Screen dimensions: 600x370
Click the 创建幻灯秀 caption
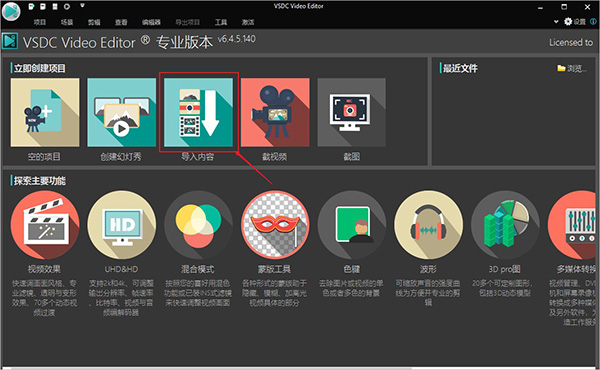(x=121, y=156)
